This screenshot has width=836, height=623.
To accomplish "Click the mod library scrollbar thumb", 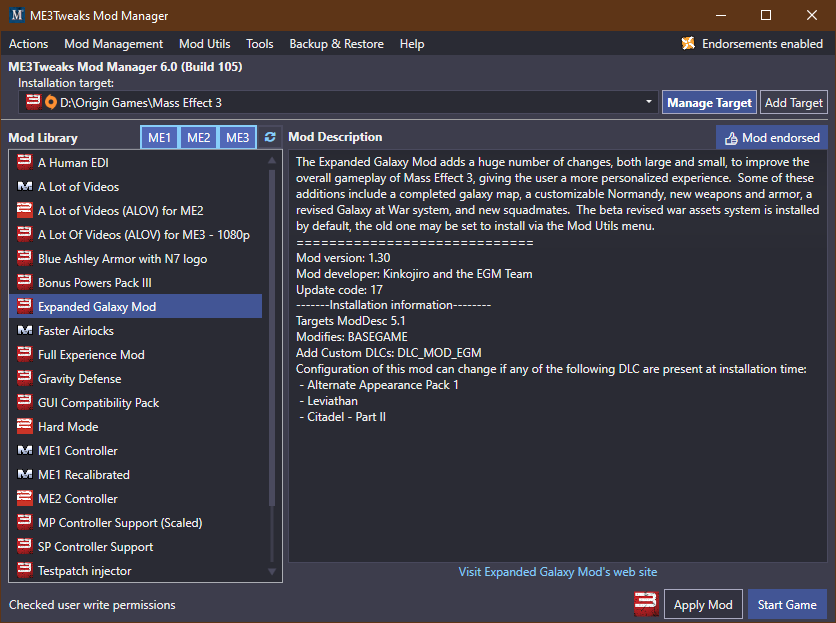I will pos(272,337).
